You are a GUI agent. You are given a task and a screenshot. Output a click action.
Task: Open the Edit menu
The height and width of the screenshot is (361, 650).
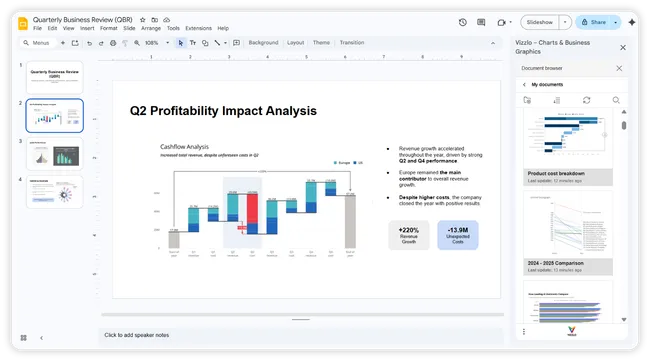pos(52,28)
